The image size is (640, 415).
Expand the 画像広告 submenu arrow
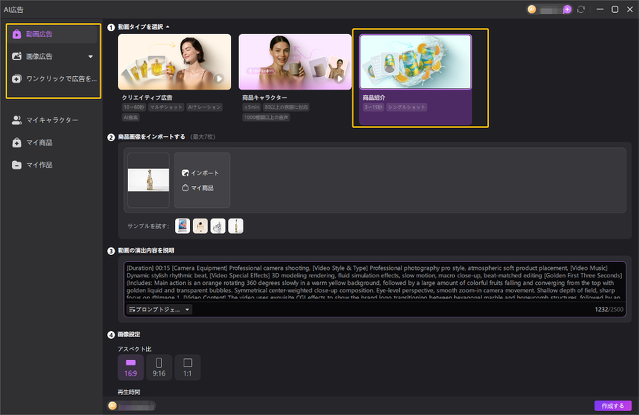[x=91, y=57]
